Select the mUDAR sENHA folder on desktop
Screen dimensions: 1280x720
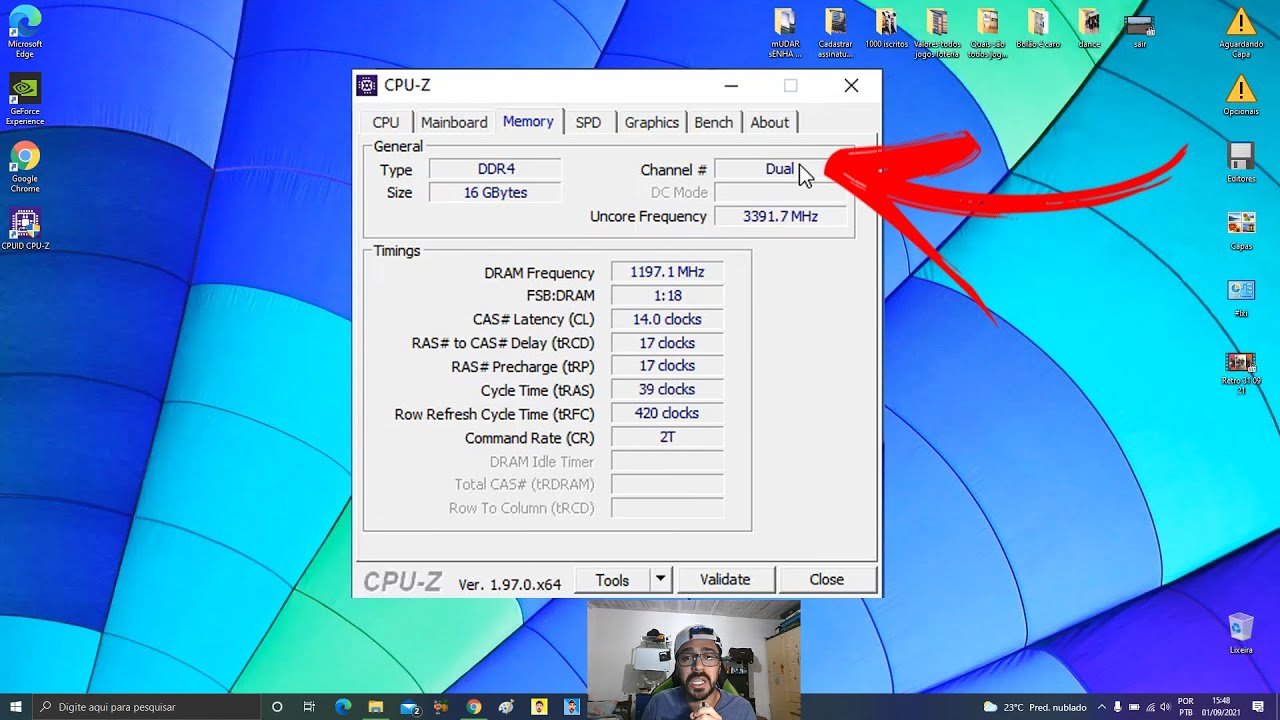pos(785,33)
